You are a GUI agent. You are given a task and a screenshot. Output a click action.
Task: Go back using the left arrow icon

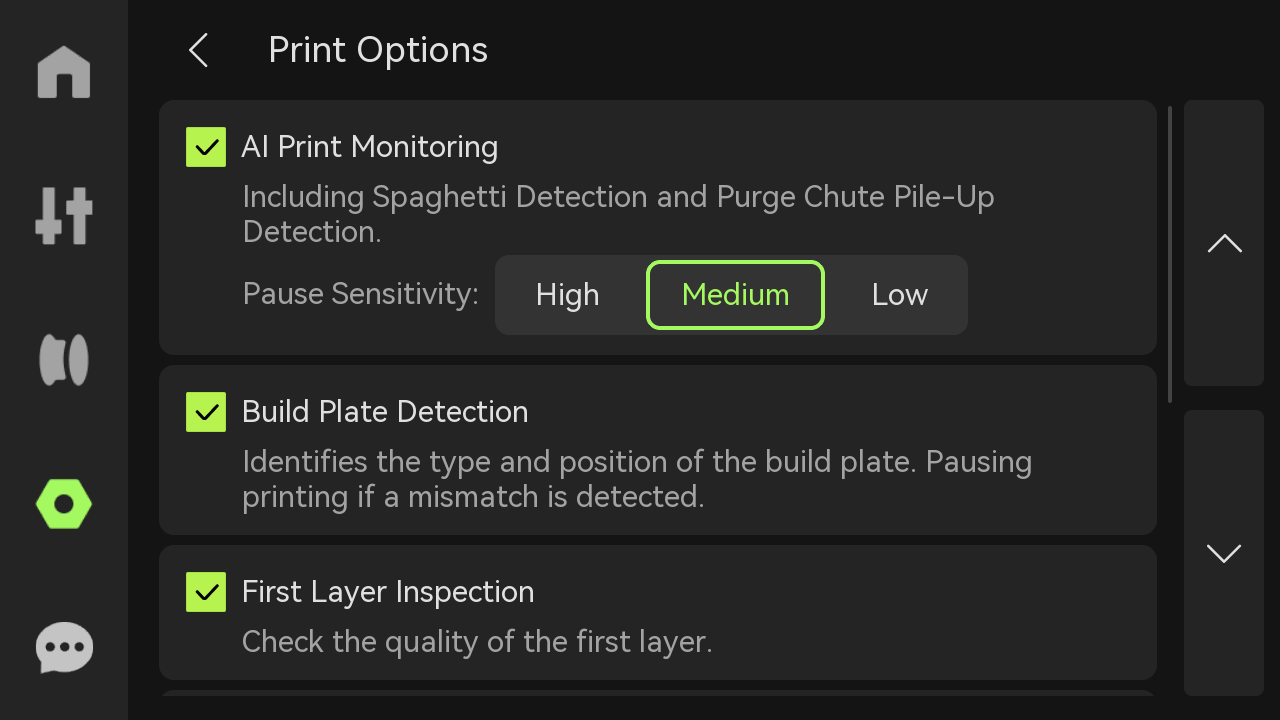pyautogui.click(x=198, y=50)
